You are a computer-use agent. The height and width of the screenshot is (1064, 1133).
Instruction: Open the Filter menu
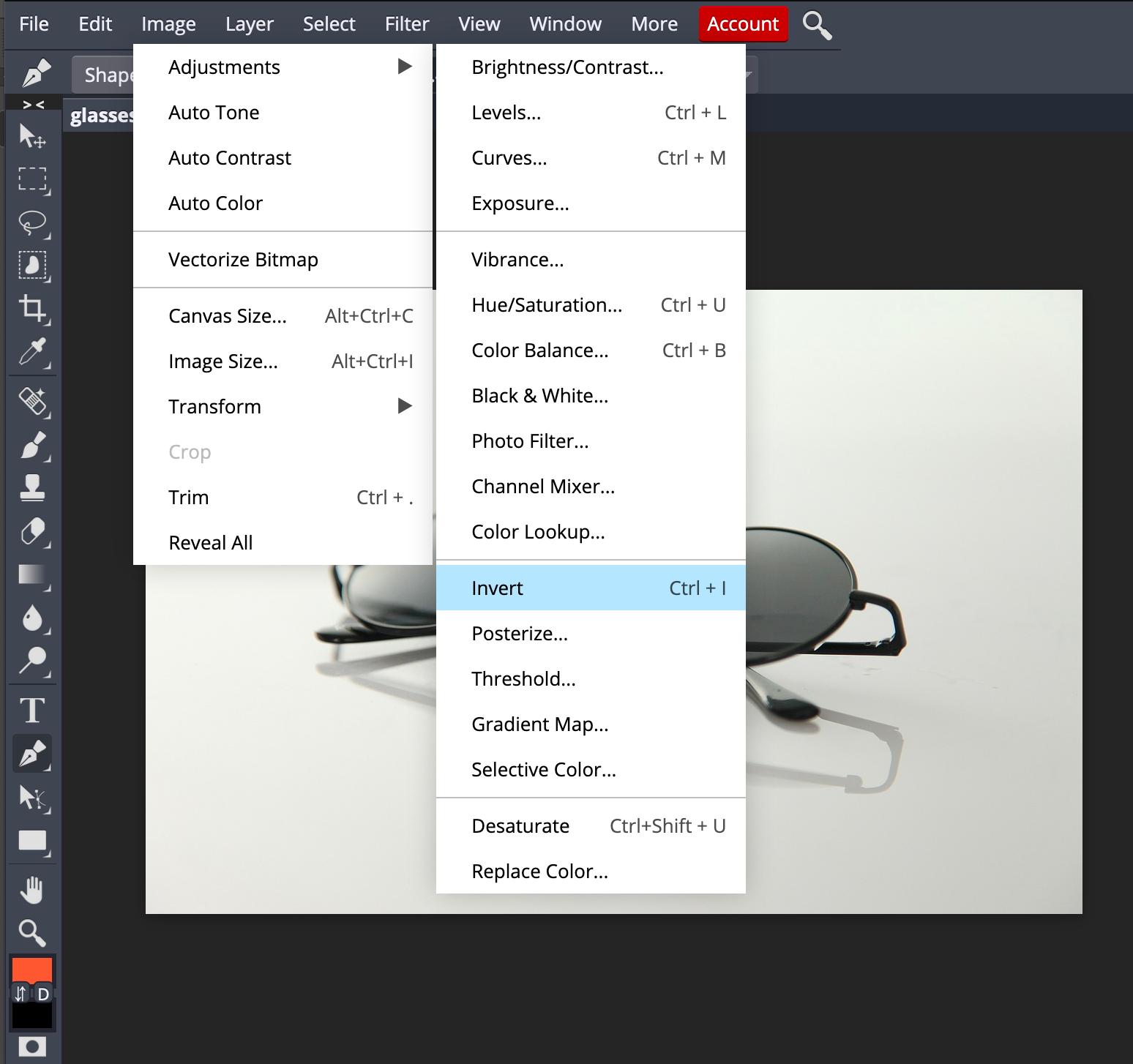coord(407,24)
